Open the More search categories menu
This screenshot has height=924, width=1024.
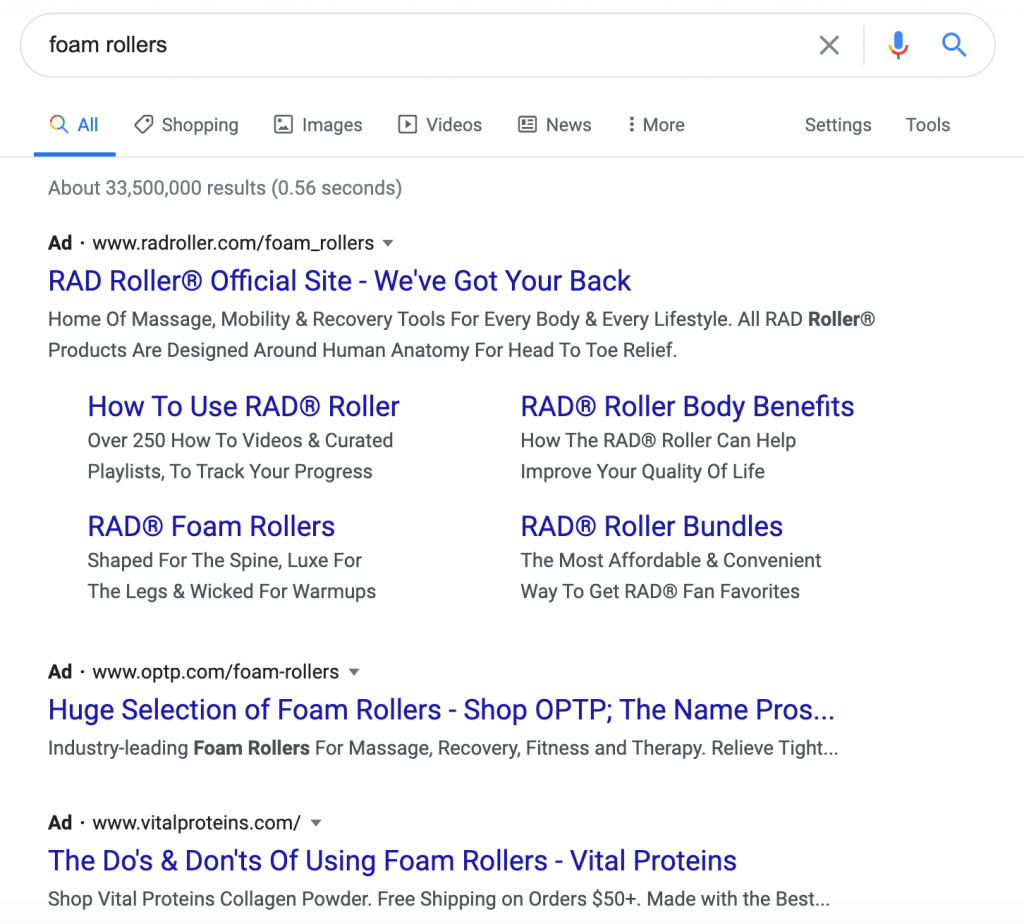coord(656,125)
